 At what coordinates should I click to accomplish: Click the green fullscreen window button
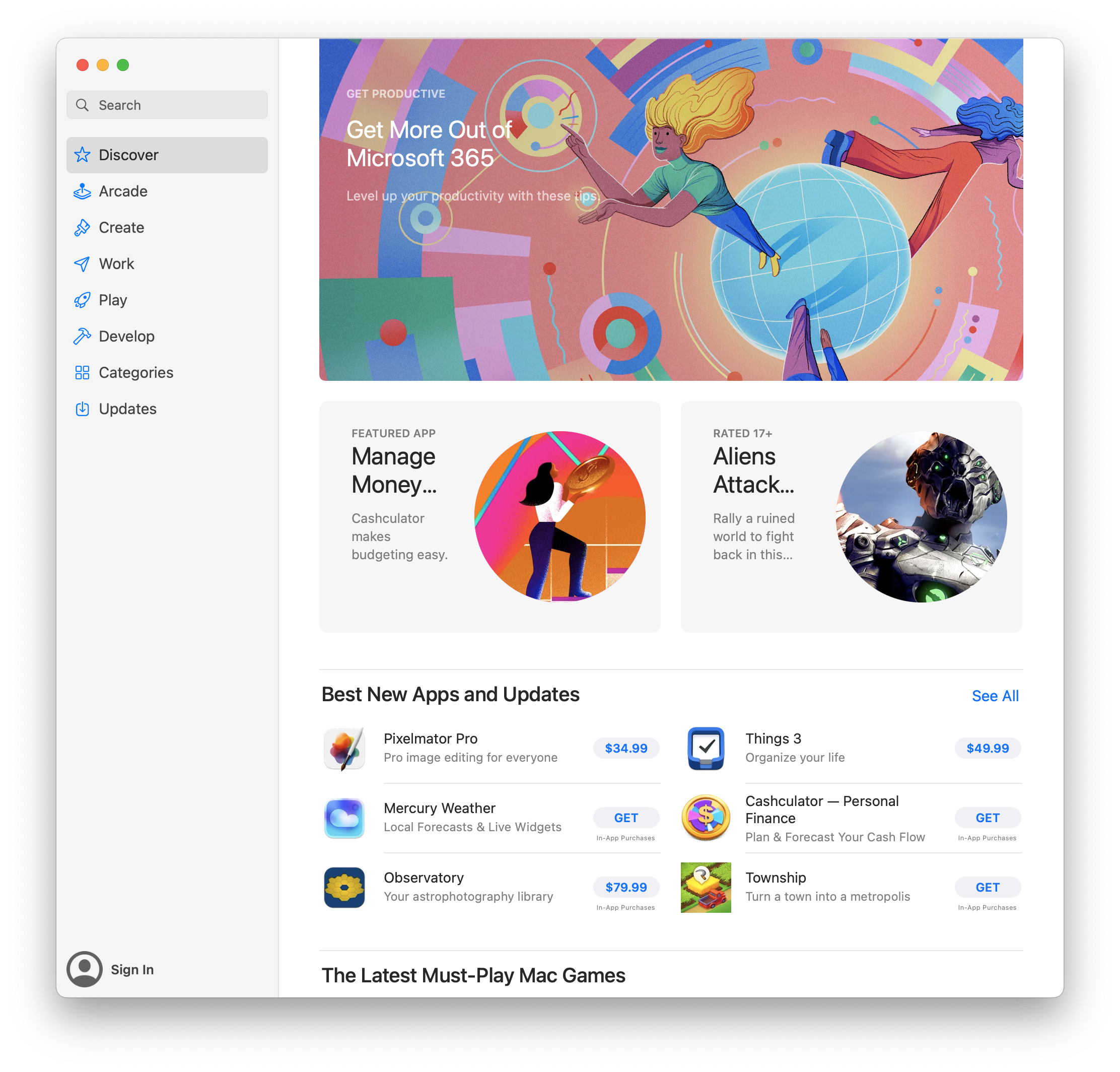coord(123,65)
